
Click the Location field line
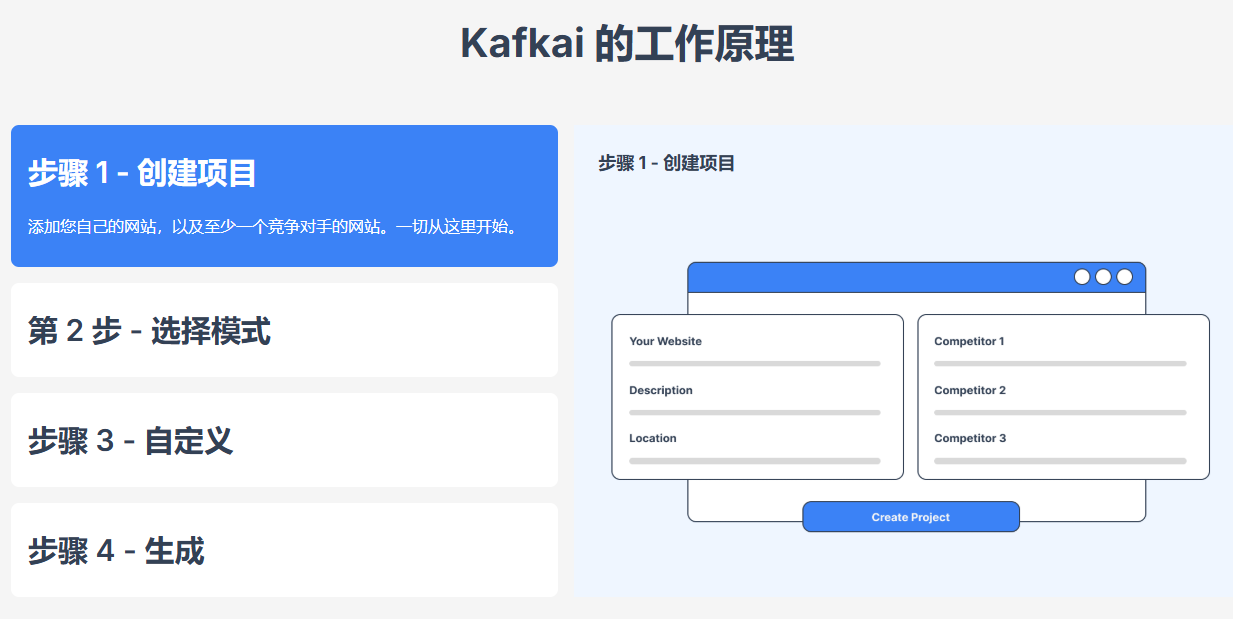pyautogui.click(x=755, y=461)
